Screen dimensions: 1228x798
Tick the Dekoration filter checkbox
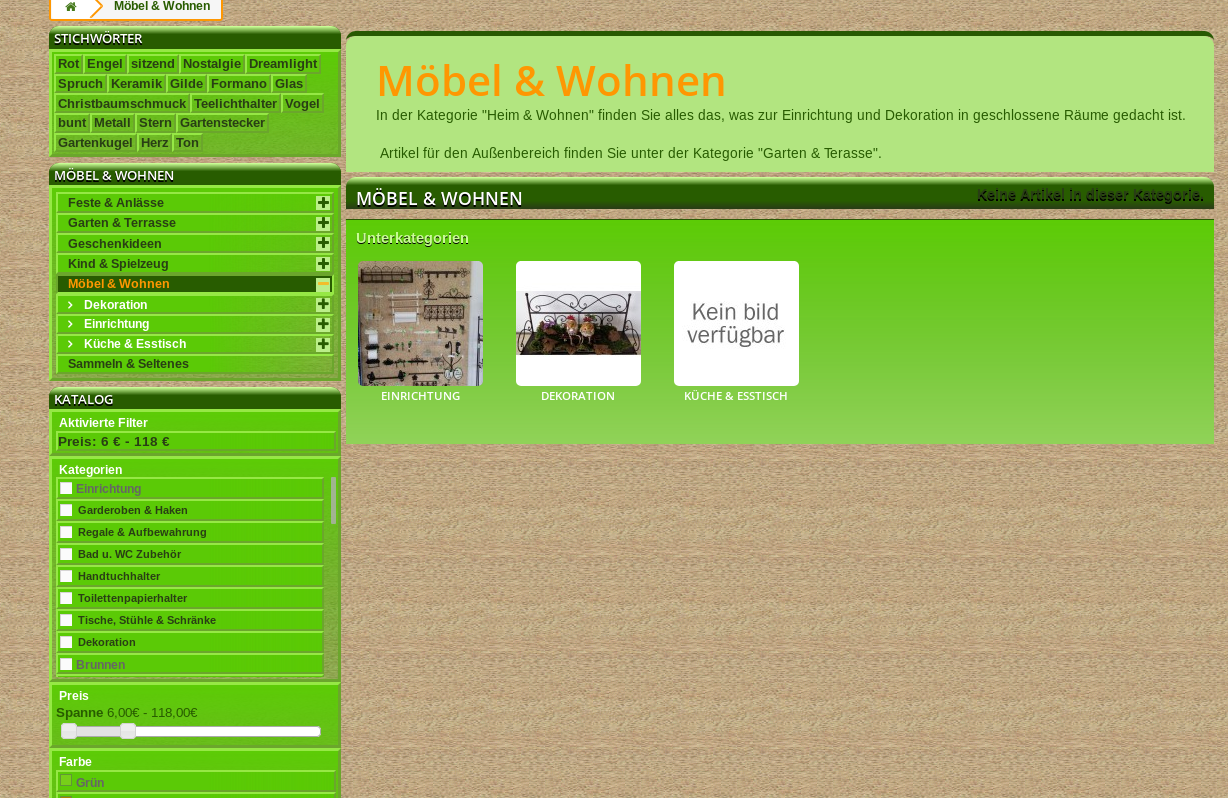(x=66, y=642)
